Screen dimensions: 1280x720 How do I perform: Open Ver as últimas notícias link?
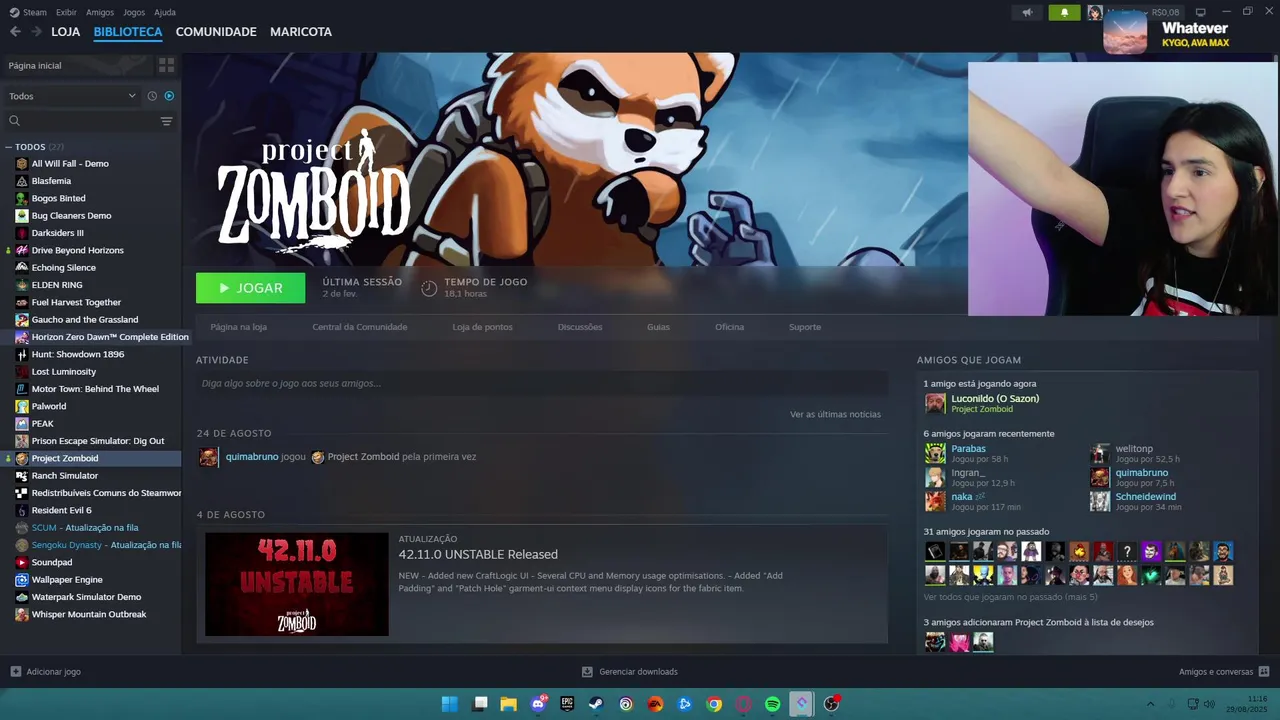[x=835, y=414]
